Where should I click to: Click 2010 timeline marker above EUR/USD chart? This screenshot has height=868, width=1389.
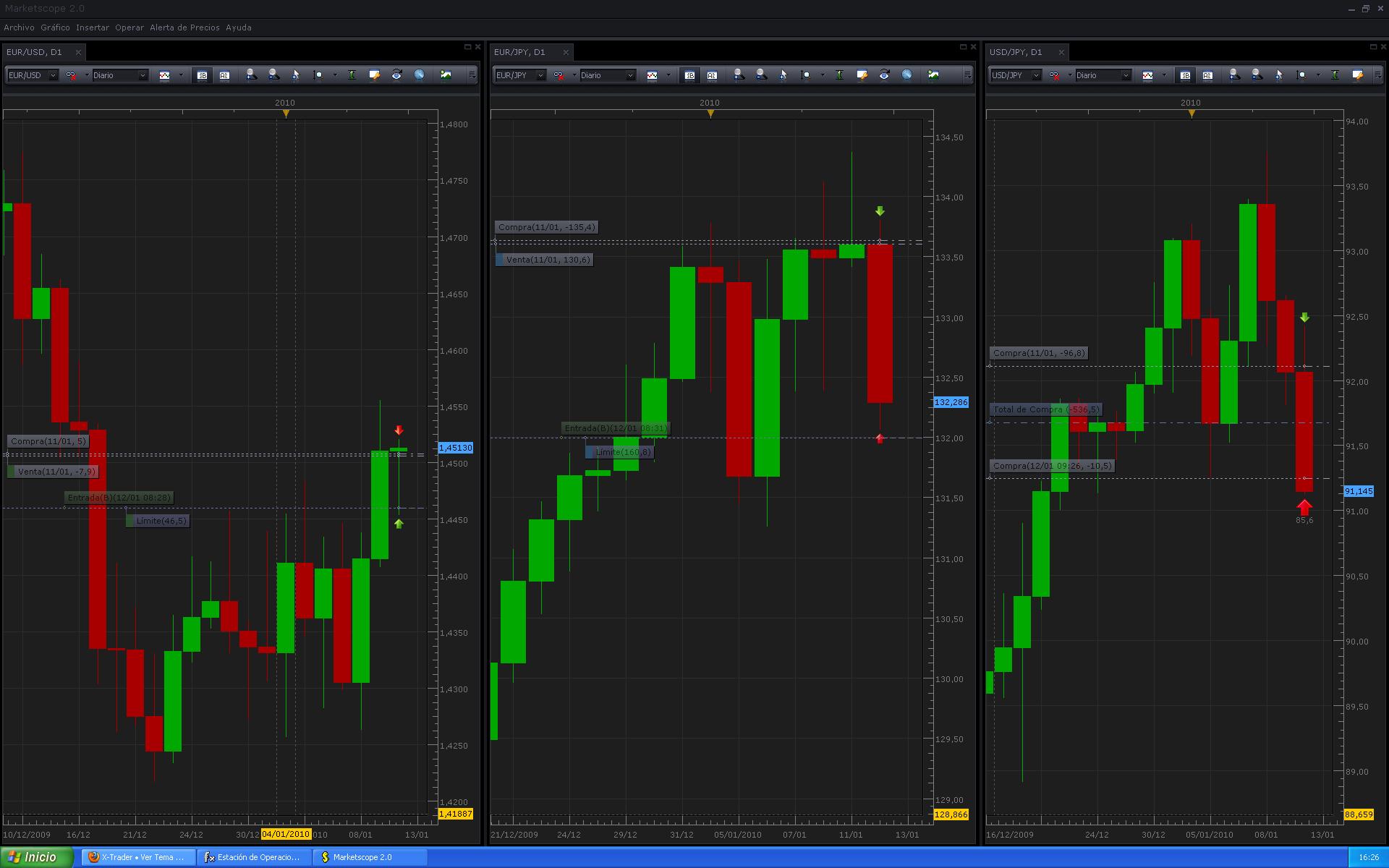click(285, 103)
